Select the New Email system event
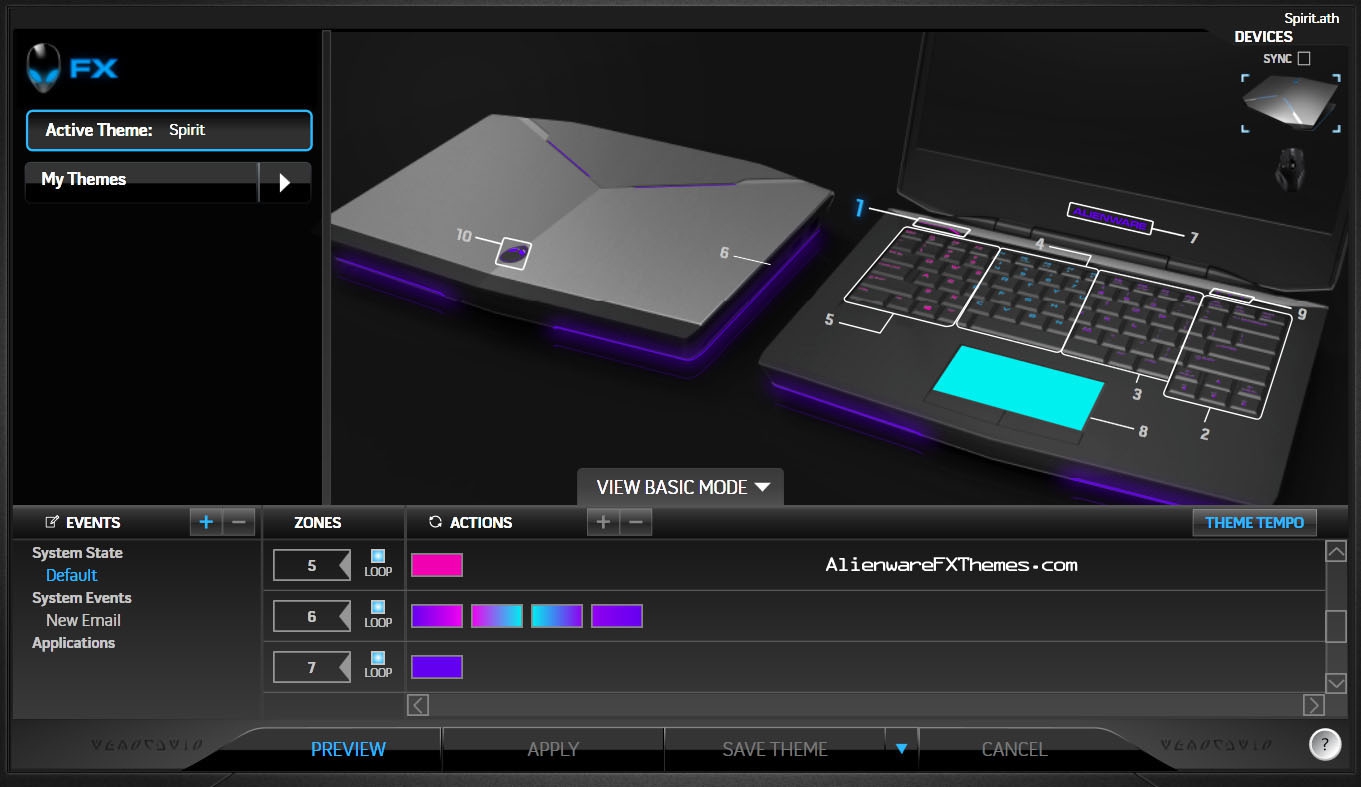The width and height of the screenshot is (1361, 787). pyautogui.click(x=83, y=620)
